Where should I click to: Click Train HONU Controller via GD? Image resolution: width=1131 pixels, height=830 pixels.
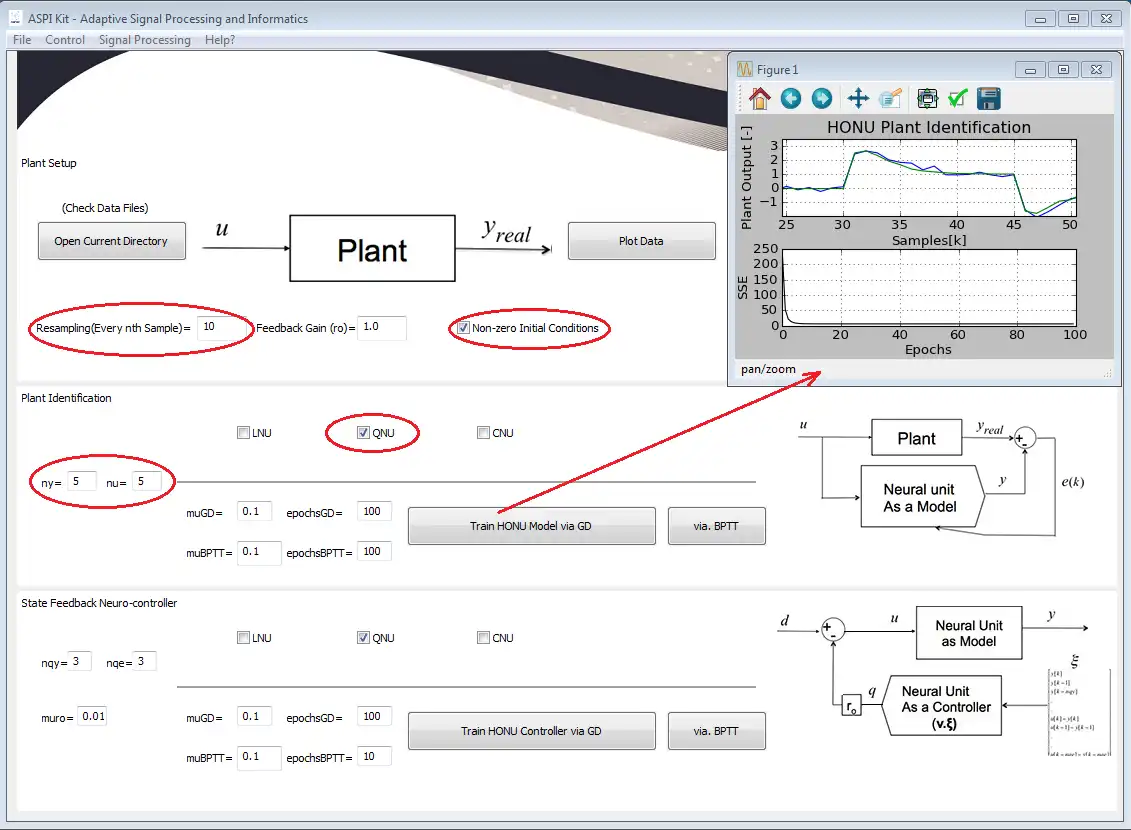532,730
